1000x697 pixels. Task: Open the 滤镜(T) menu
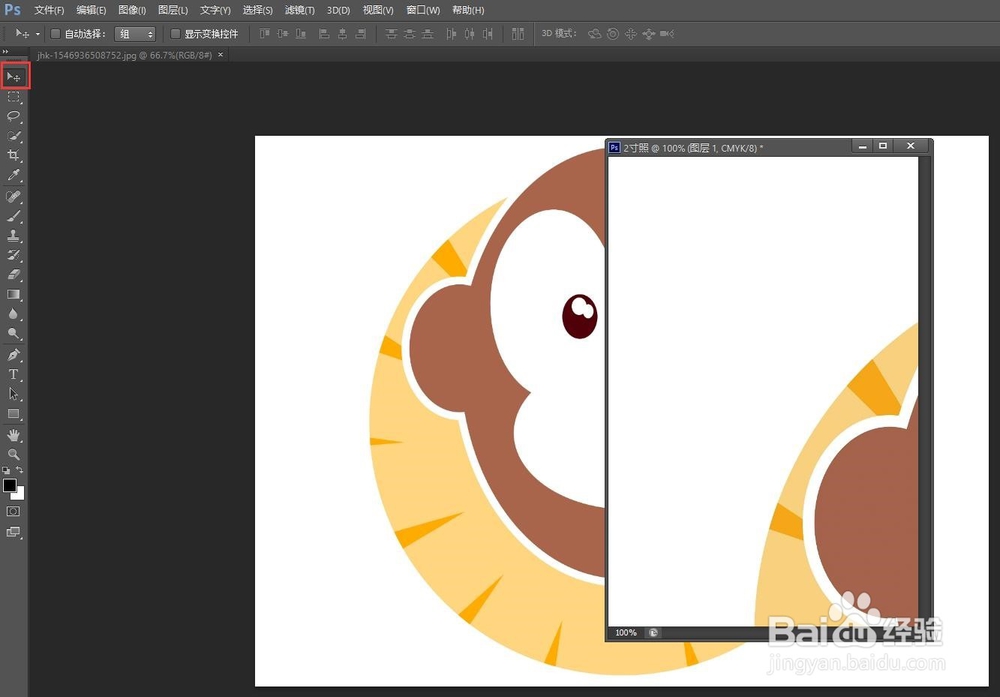coord(300,10)
